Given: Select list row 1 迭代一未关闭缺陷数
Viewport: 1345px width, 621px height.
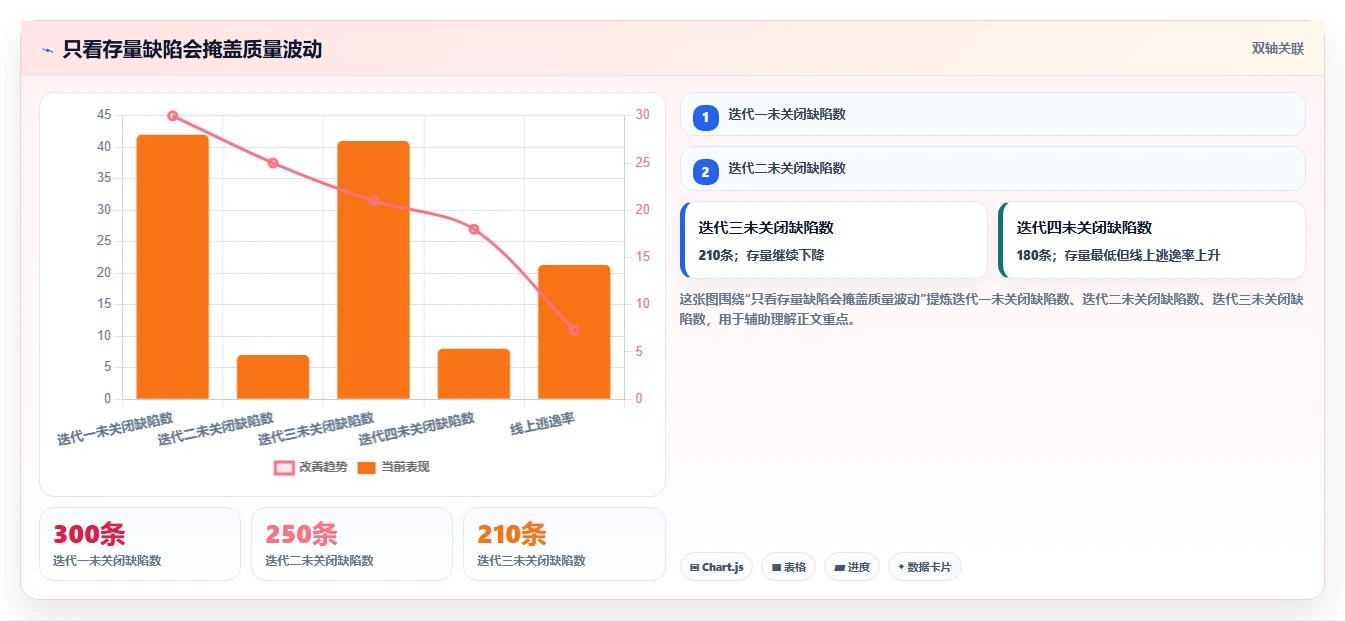Looking at the screenshot, I should coord(992,114).
